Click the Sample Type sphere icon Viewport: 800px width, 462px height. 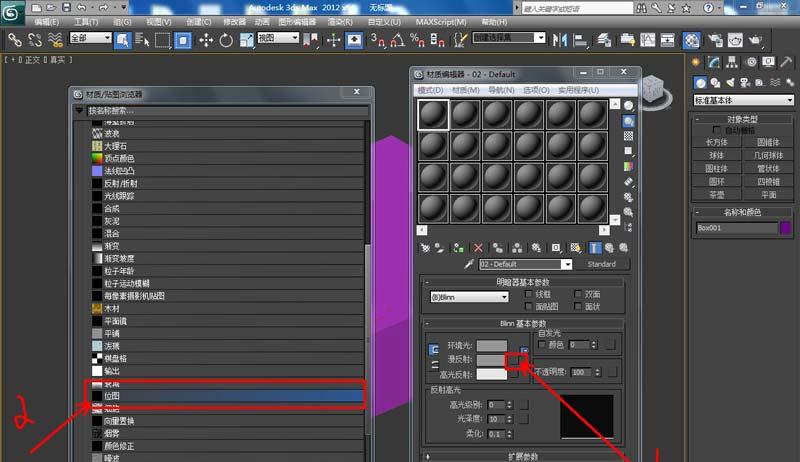[x=628, y=106]
